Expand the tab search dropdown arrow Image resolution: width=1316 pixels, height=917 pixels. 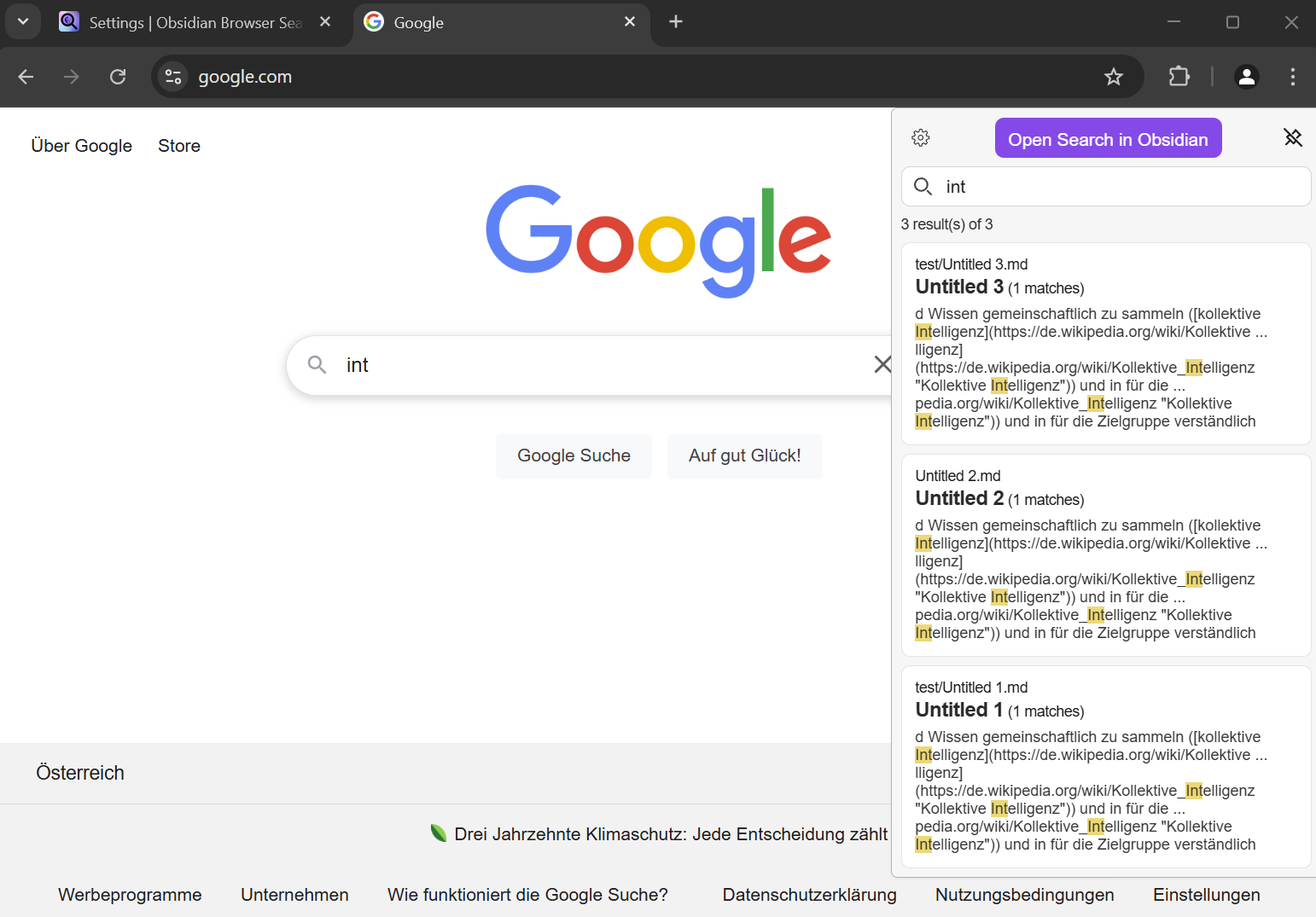tap(23, 21)
